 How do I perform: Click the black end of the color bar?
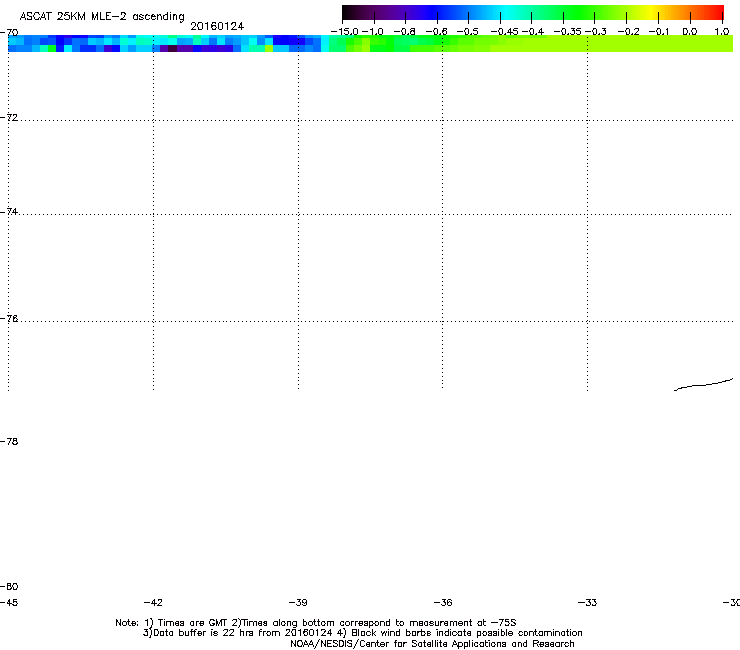point(348,12)
